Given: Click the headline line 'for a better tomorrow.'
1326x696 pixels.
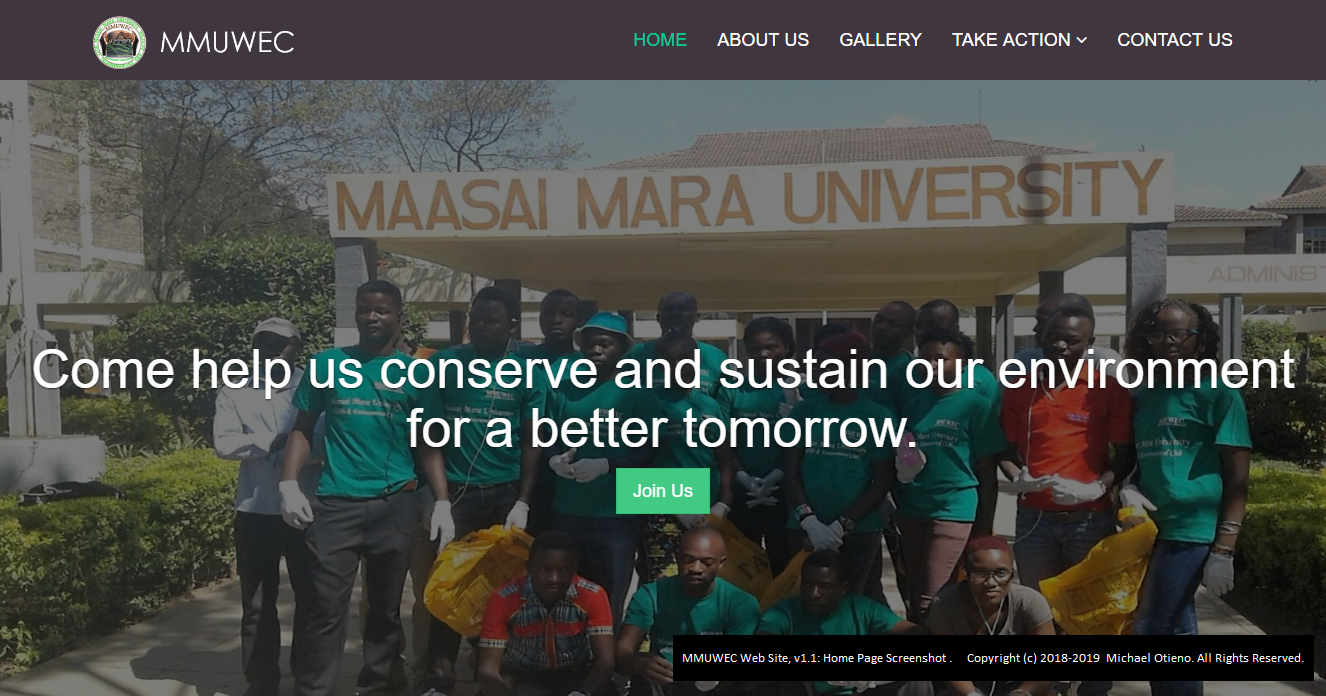Looking at the screenshot, I should pos(662,429).
